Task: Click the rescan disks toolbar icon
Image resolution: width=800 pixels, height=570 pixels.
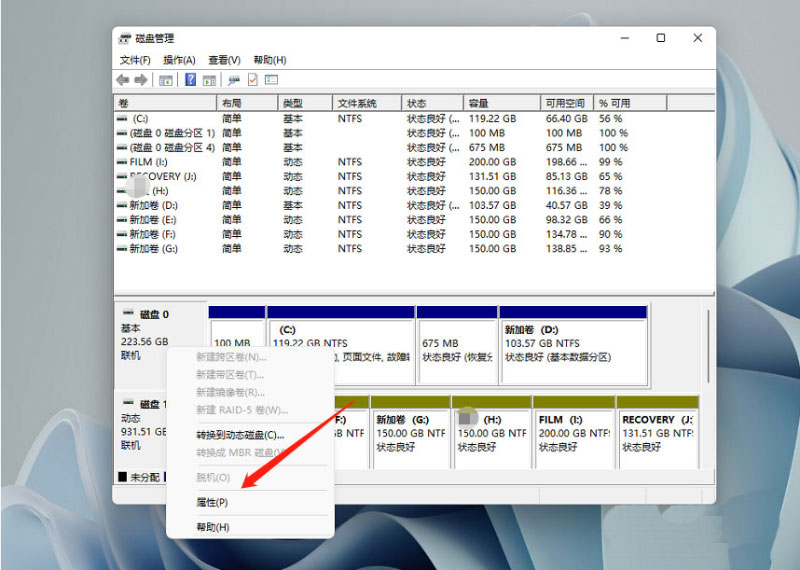Action: click(234, 80)
